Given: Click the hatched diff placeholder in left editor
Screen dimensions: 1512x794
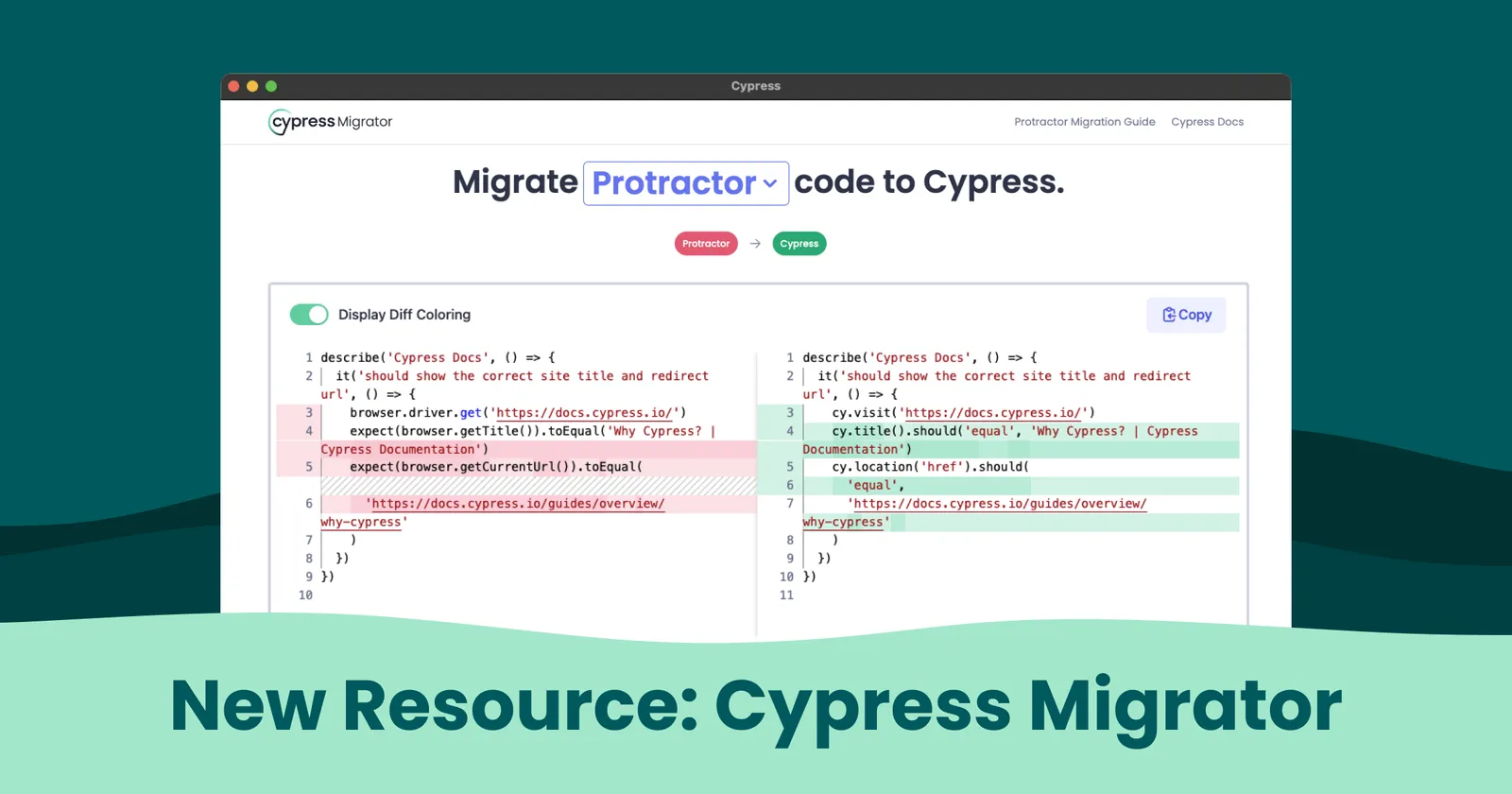Looking at the screenshot, I should coord(539,486).
